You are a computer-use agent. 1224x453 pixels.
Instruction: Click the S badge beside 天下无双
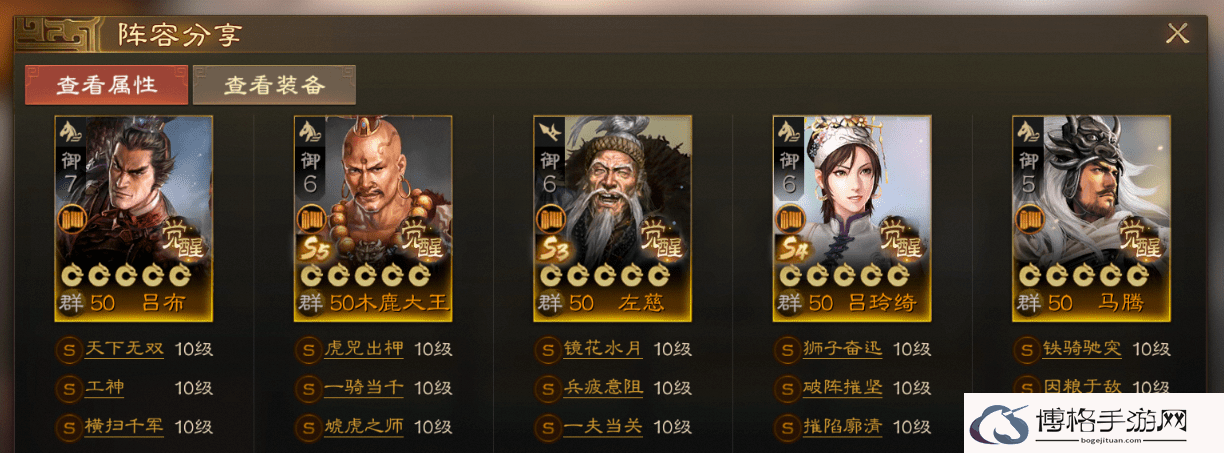point(69,350)
